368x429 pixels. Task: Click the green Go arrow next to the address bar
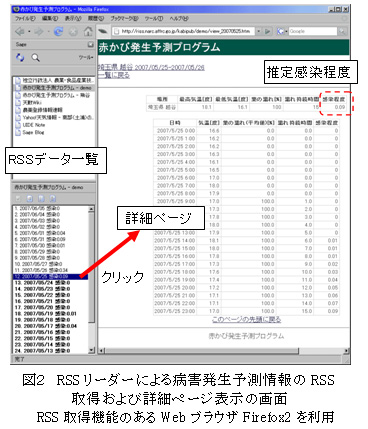point(268,31)
